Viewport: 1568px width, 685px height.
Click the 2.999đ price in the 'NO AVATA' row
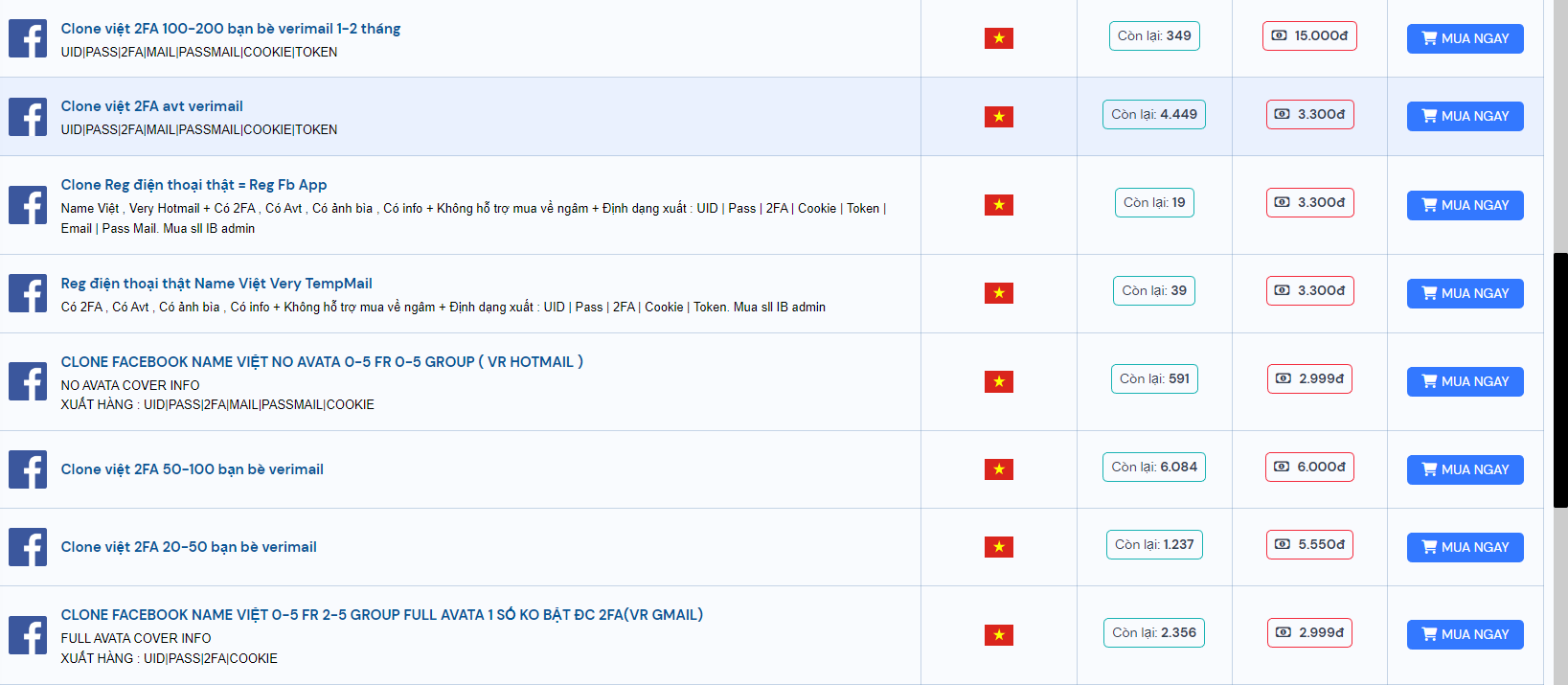click(1309, 378)
